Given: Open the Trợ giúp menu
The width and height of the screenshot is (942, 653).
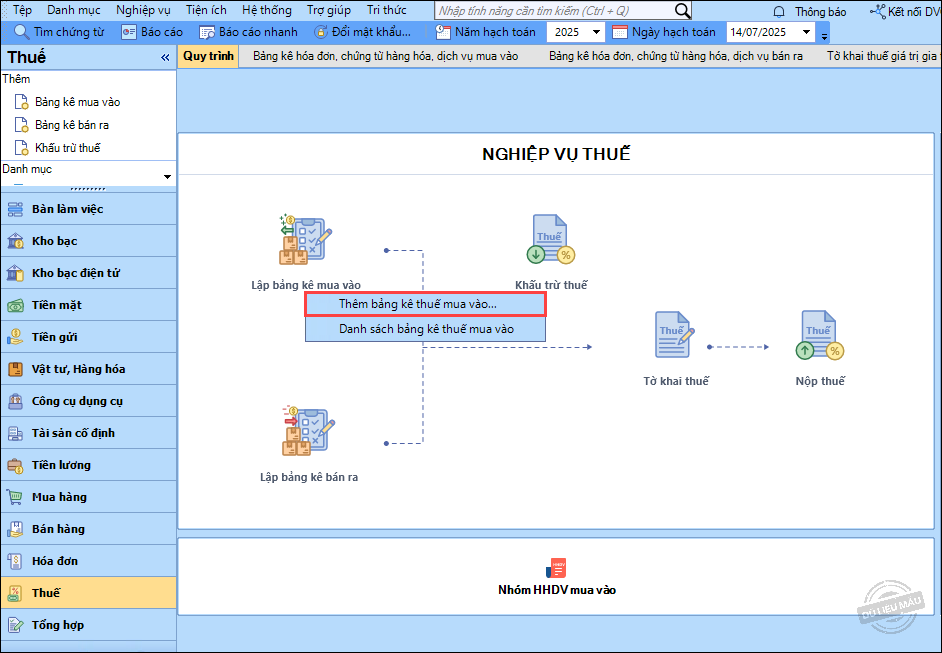Looking at the screenshot, I should tap(329, 10).
